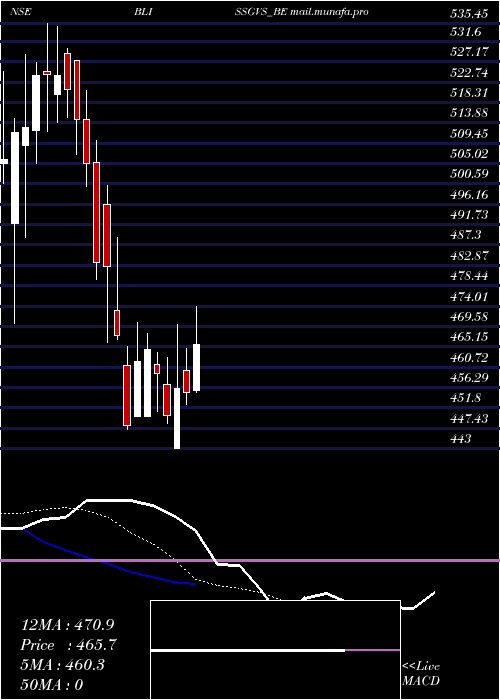
Task: Click the 456.29 price axis label
Action: coord(469,378)
